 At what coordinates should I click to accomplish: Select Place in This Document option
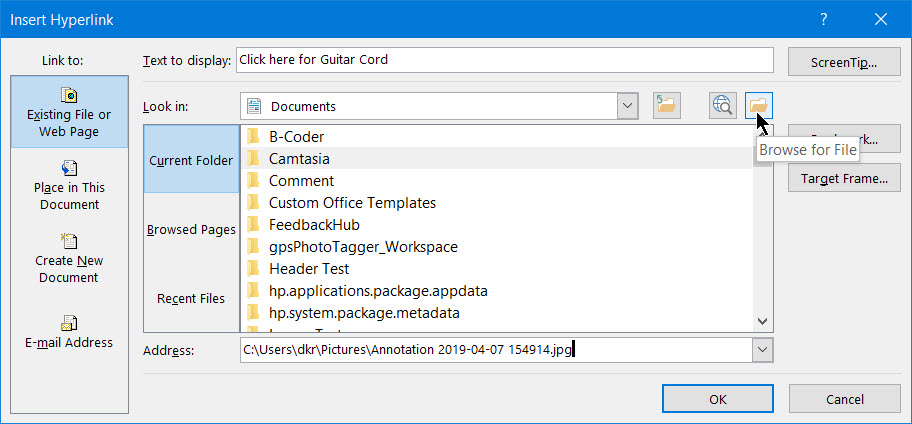pyautogui.click(x=69, y=185)
